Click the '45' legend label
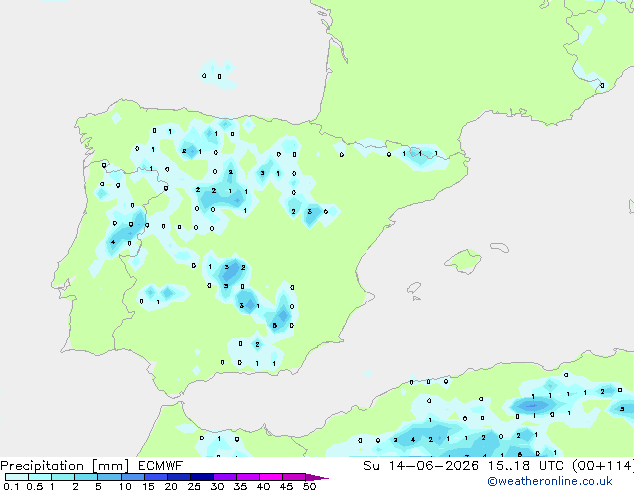This screenshot has height=490, width=634. coord(286,486)
